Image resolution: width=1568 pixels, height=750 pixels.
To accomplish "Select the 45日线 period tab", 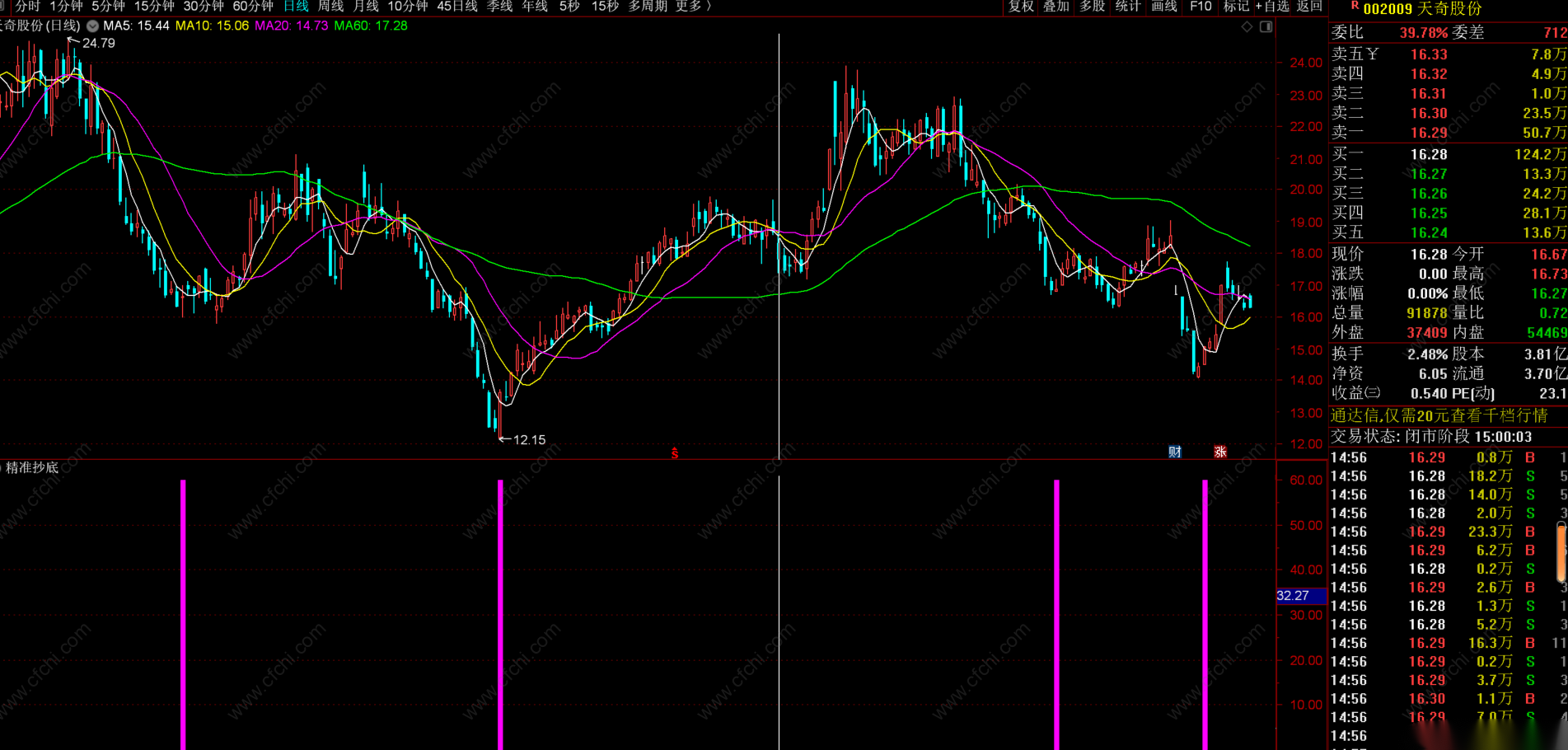I will (457, 7).
